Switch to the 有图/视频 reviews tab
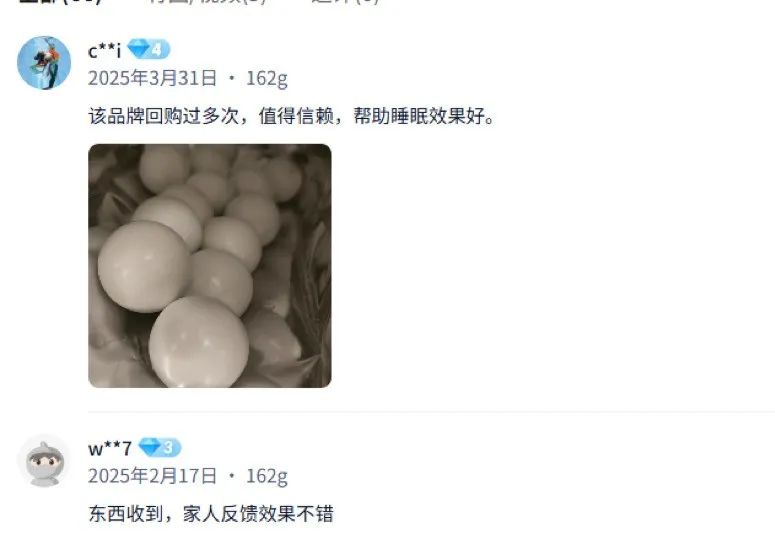The image size is (775, 539). pyautogui.click(x=207, y=1)
